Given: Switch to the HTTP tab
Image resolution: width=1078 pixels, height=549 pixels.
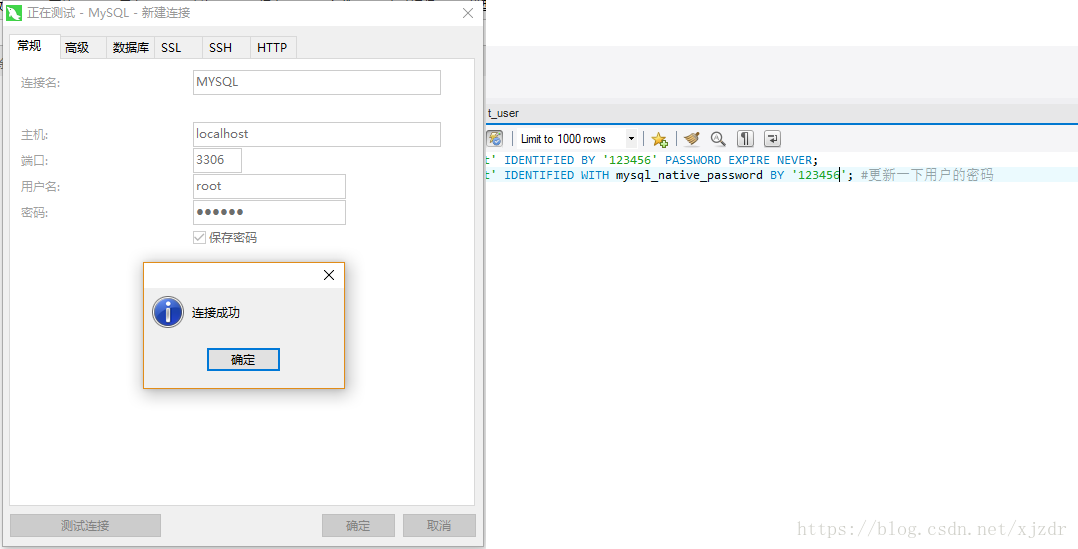Looking at the screenshot, I should click(x=272, y=47).
